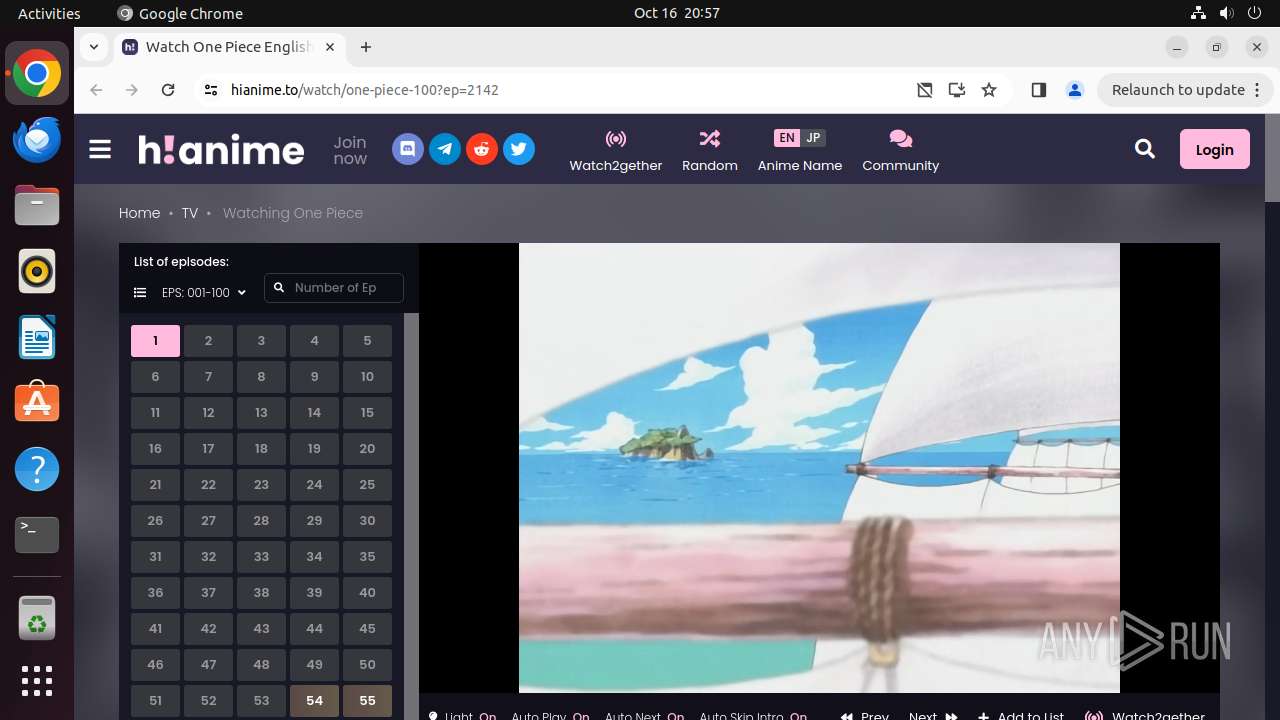Open the clock Oct 16 20:57
This screenshot has height=720, width=1280.
677,13
